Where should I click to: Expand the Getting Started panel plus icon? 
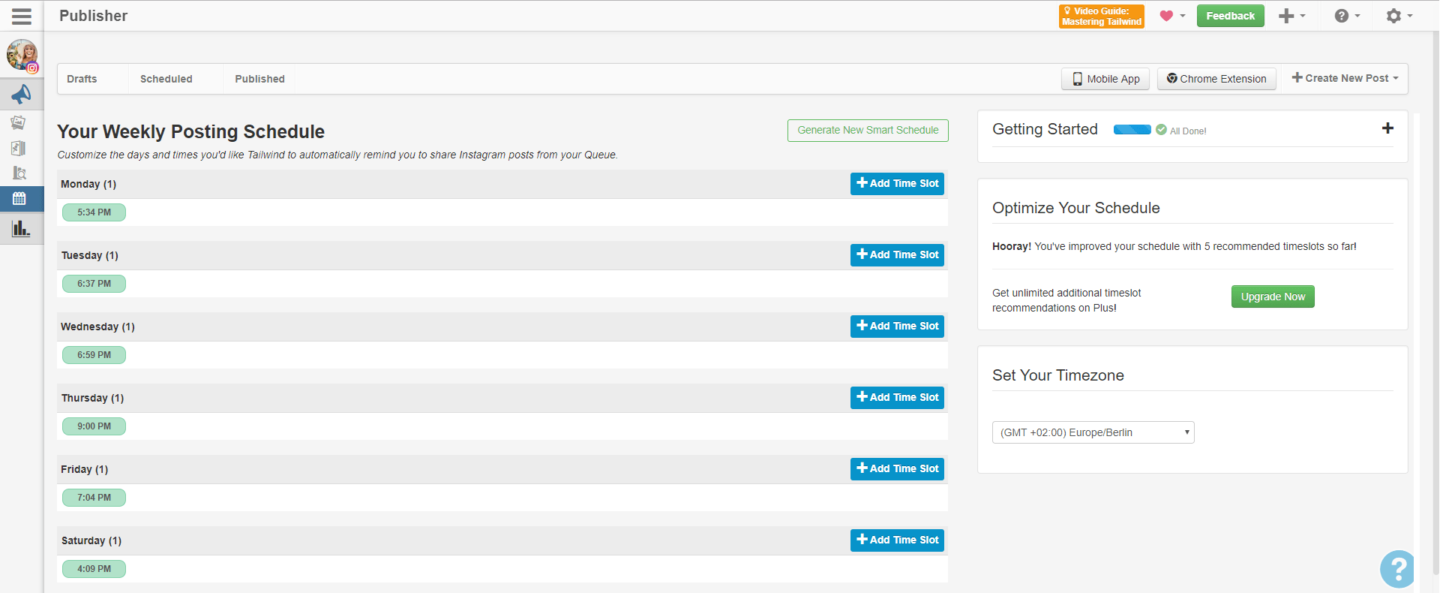pyautogui.click(x=1387, y=128)
